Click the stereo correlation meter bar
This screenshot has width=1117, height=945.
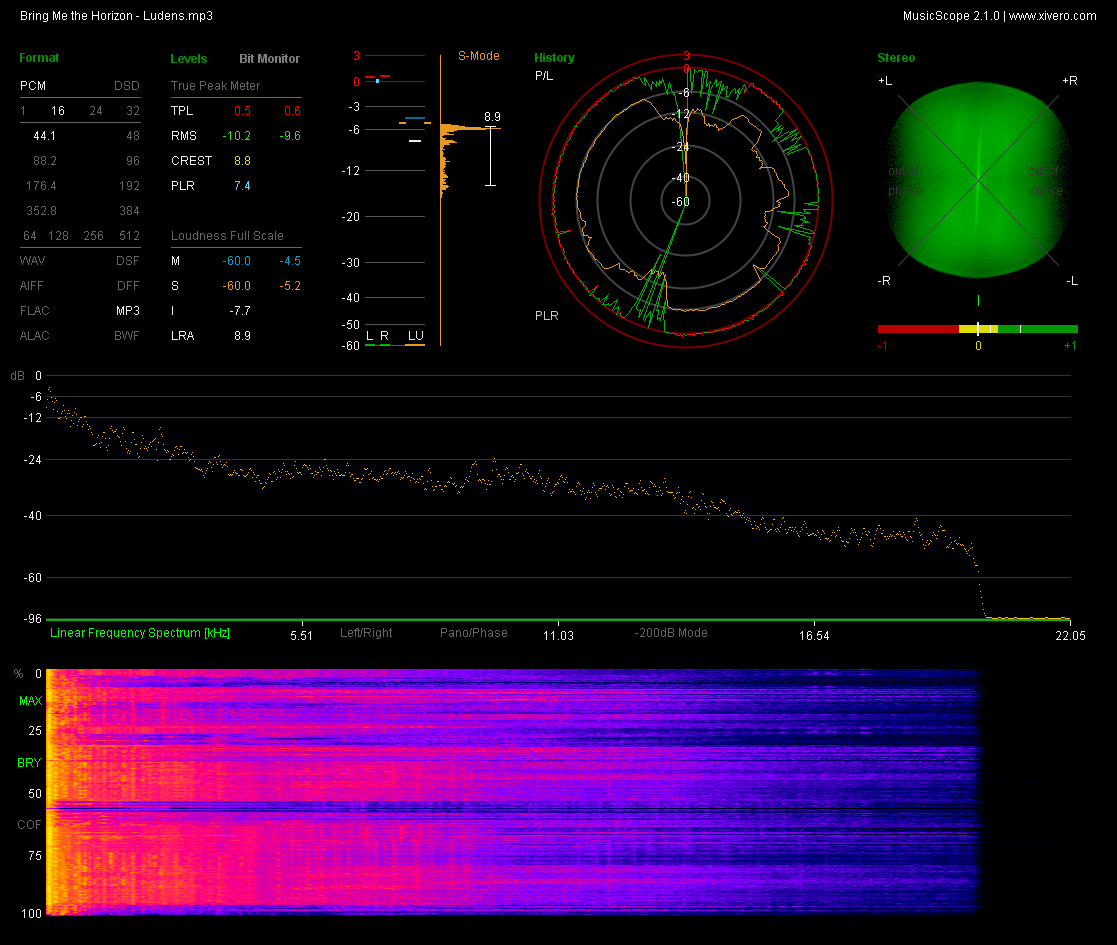[977, 329]
